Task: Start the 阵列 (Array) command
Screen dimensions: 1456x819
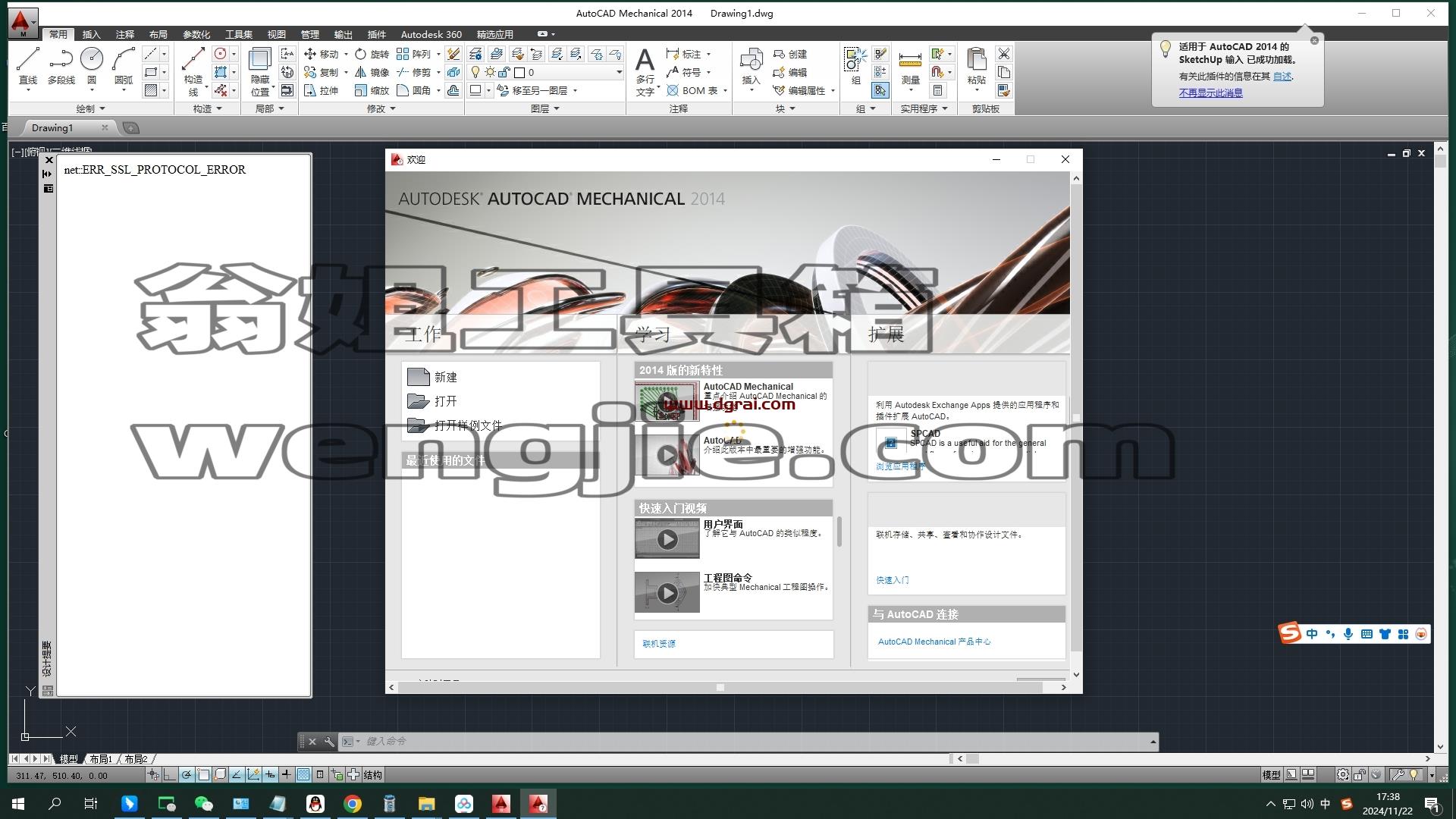Action: coord(413,54)
